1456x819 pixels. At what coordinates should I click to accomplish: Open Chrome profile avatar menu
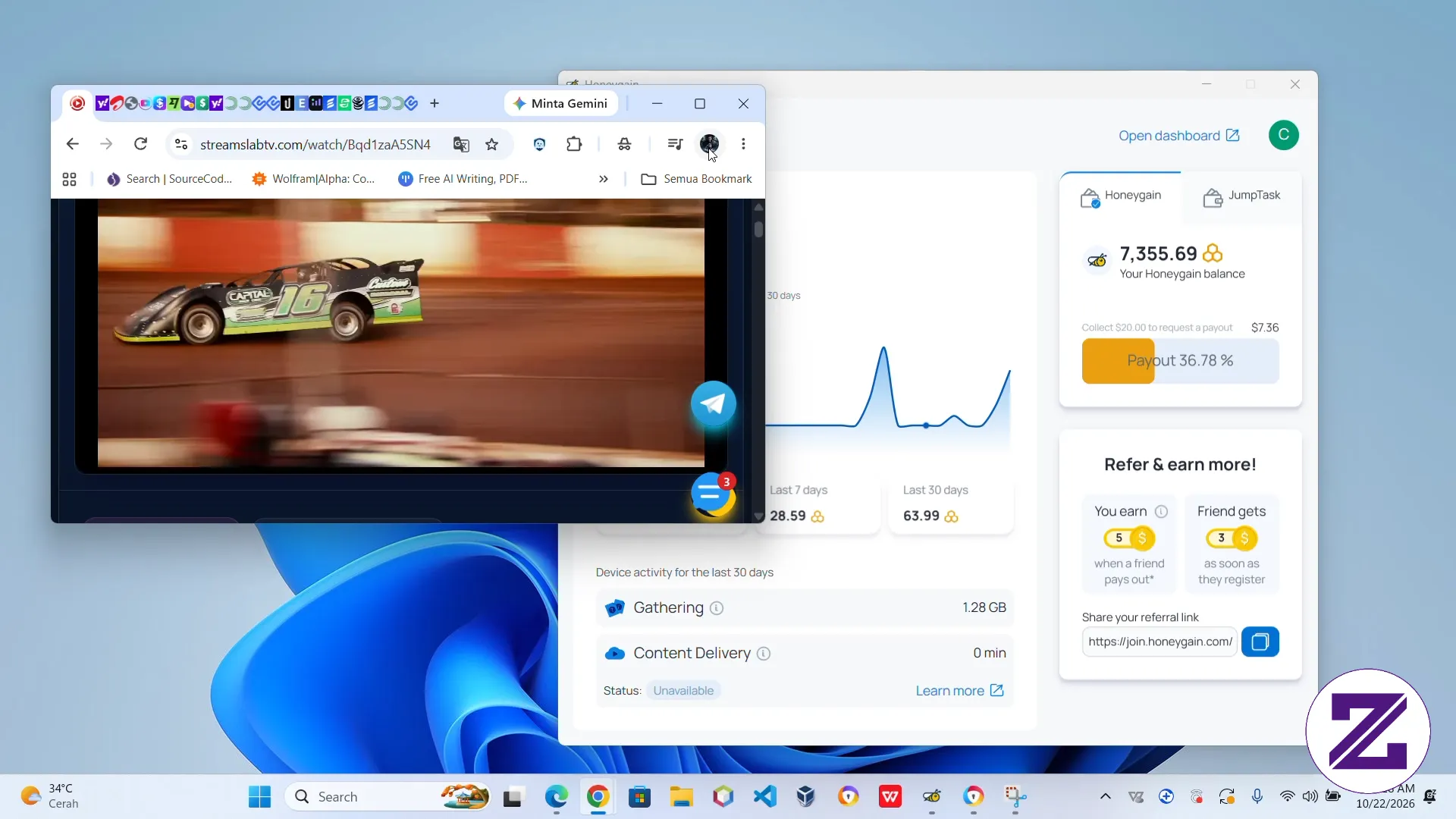click(x=709, y=143)
